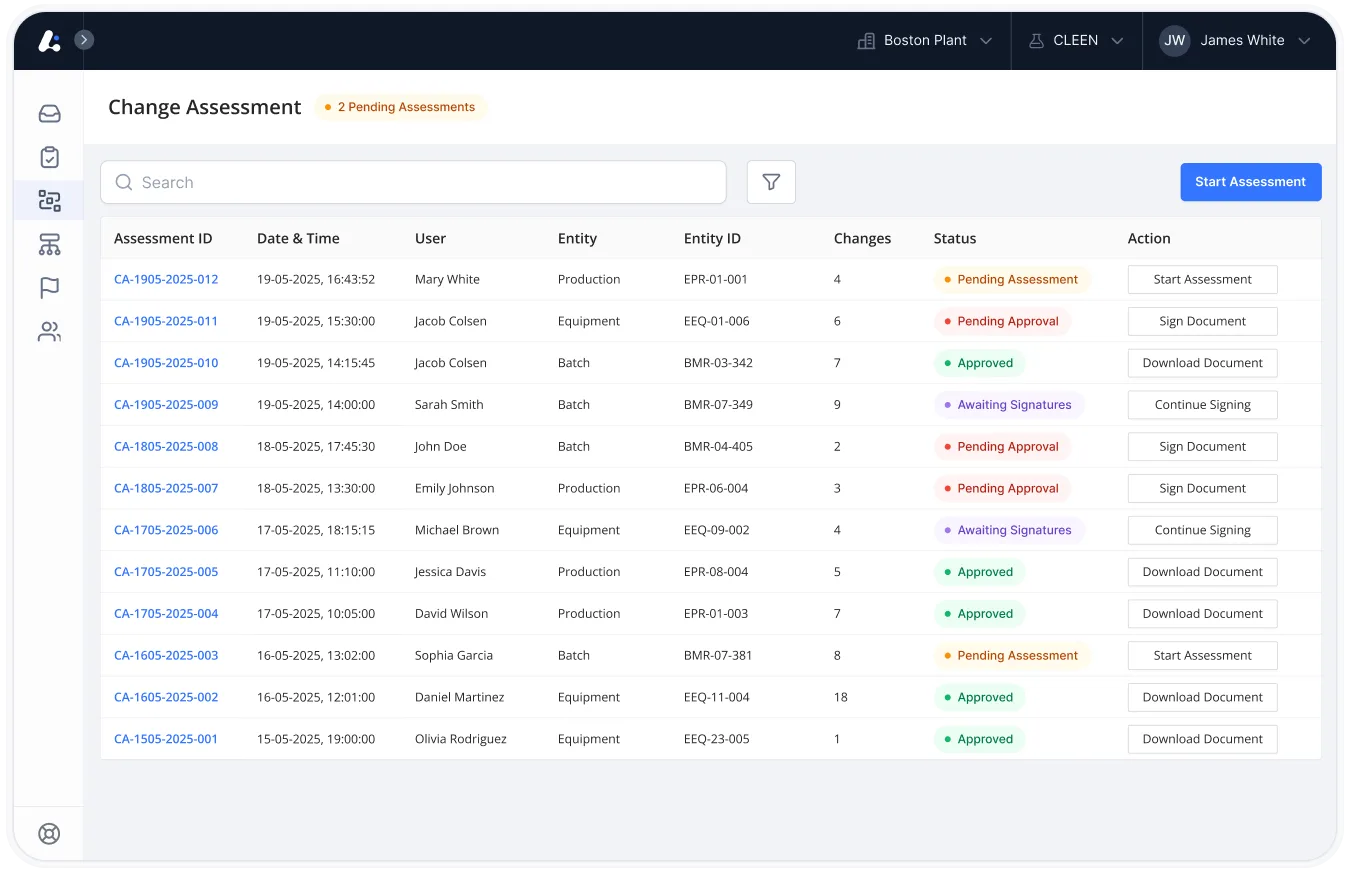Click the blue Start Assessment button
The image size is (1352, 870).
[1251, 182]
